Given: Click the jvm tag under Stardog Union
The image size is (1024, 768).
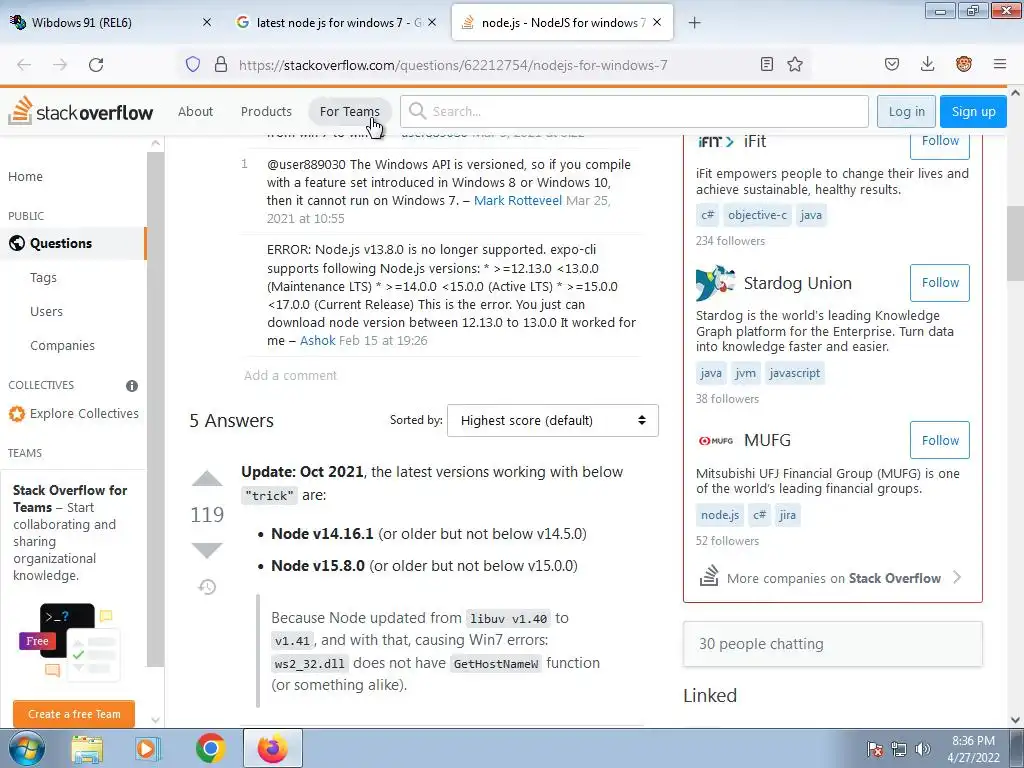Looking at the screenshot, I should point(745,373).
